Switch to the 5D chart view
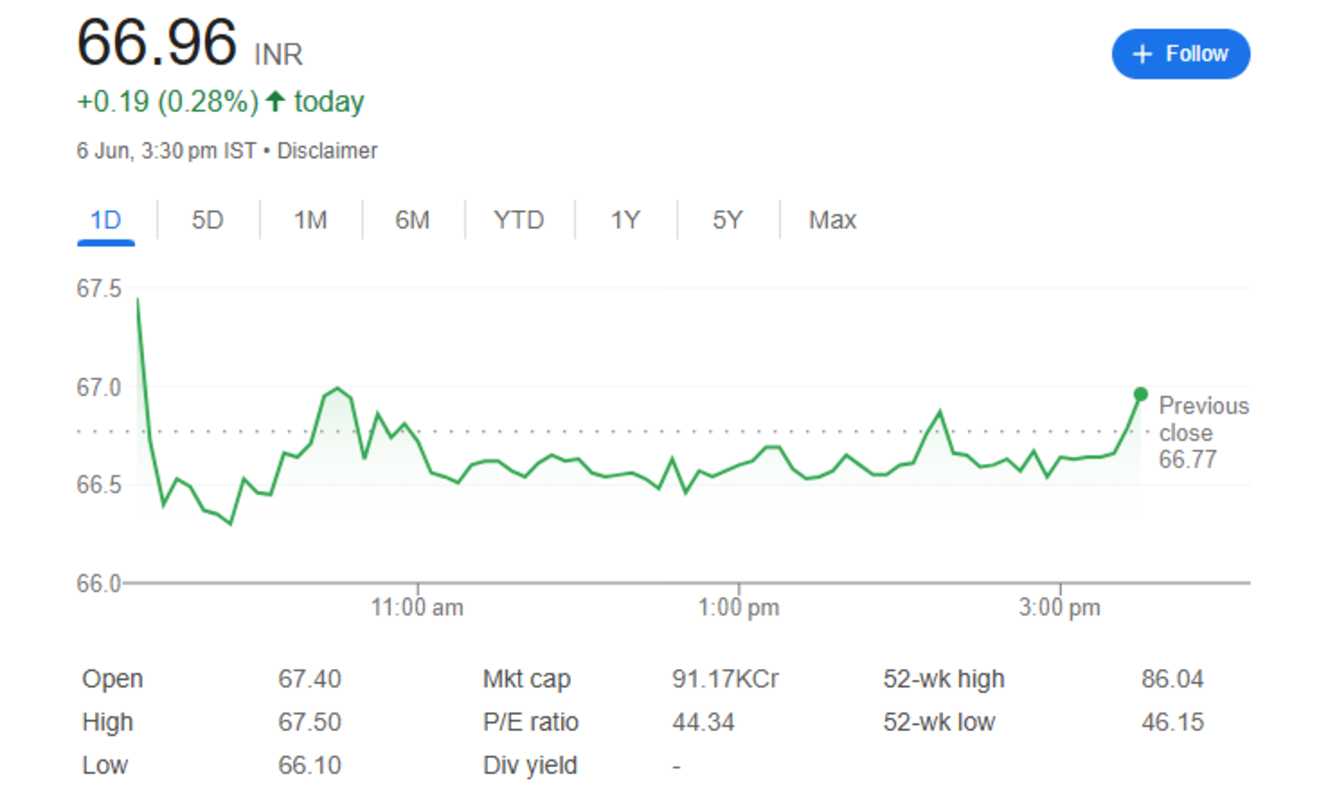Image resolution: width=1323 pixels, height=805 pixels. pos(206,219)
